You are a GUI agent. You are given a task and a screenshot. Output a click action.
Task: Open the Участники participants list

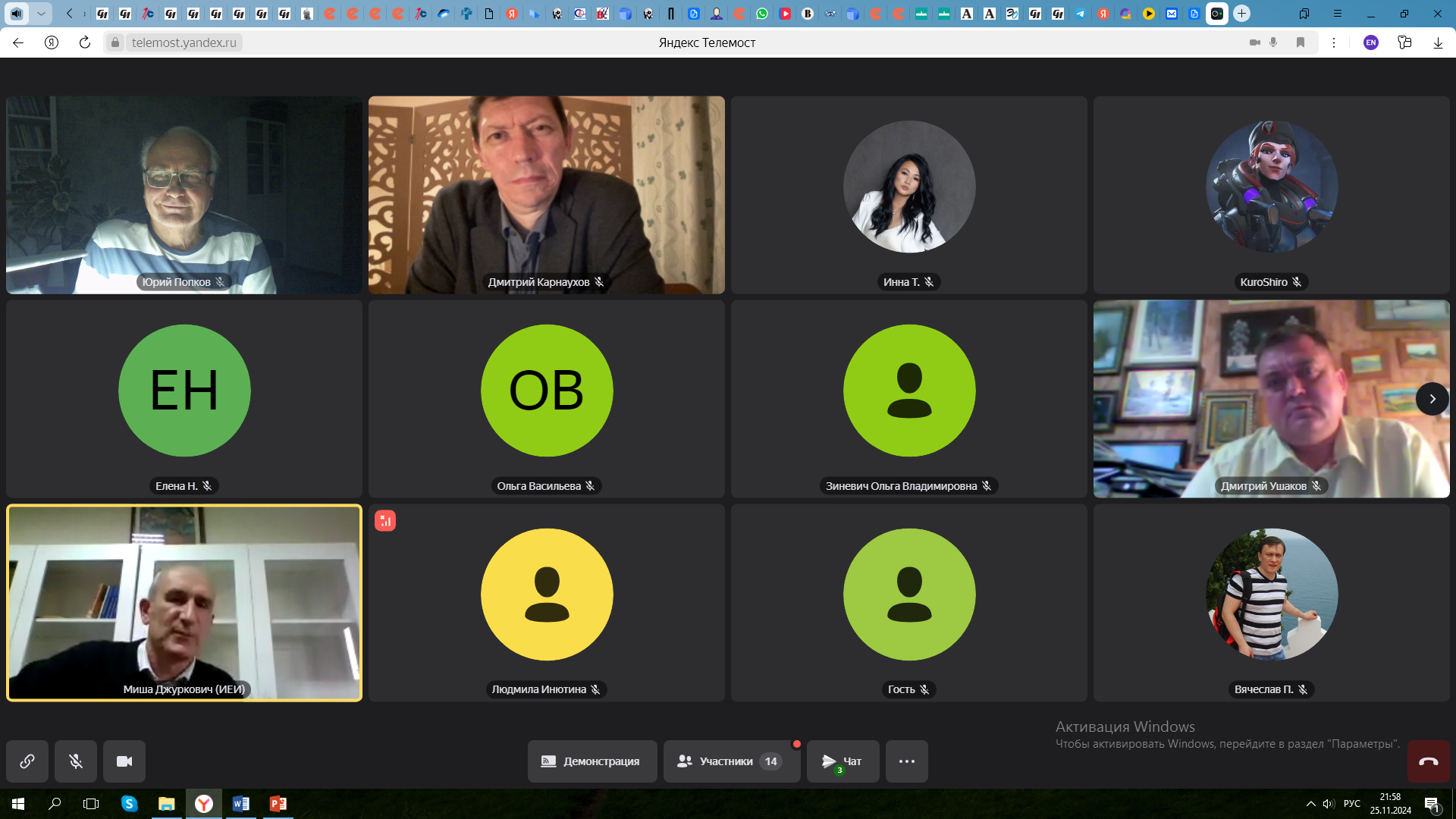pyautogui.click(x=731, y=761)
